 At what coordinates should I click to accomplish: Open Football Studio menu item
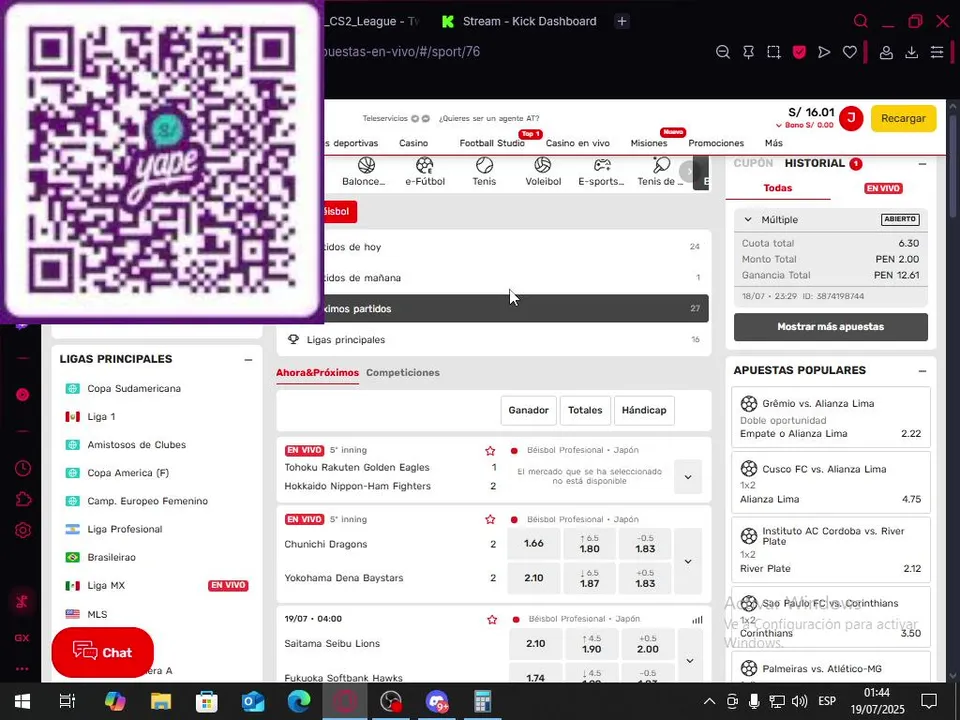click(492, 143)
